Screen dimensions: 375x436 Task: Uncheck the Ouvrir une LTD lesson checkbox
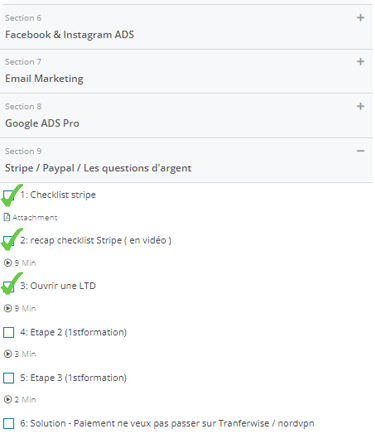[x=9, y=286]
